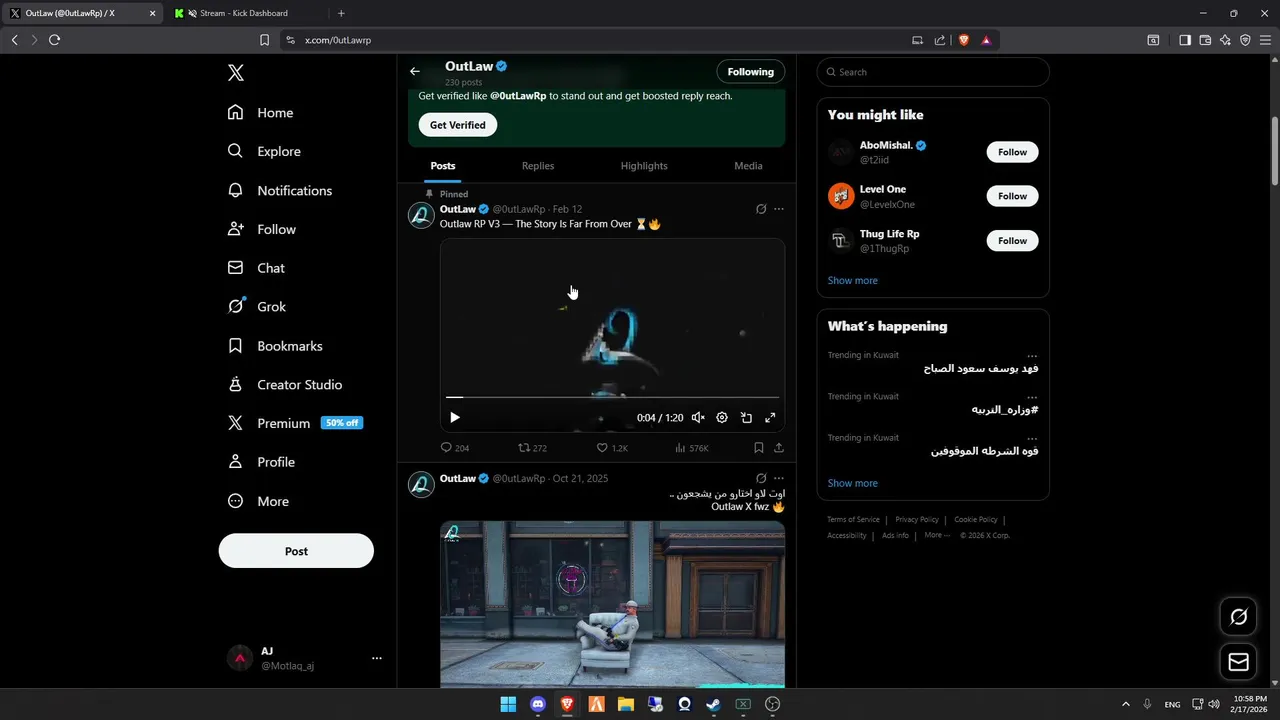This screenshot has width=1280, height=720.
Task: Open the Outlaw X fwz video thumbnail
Action: (x=612, y=604)
